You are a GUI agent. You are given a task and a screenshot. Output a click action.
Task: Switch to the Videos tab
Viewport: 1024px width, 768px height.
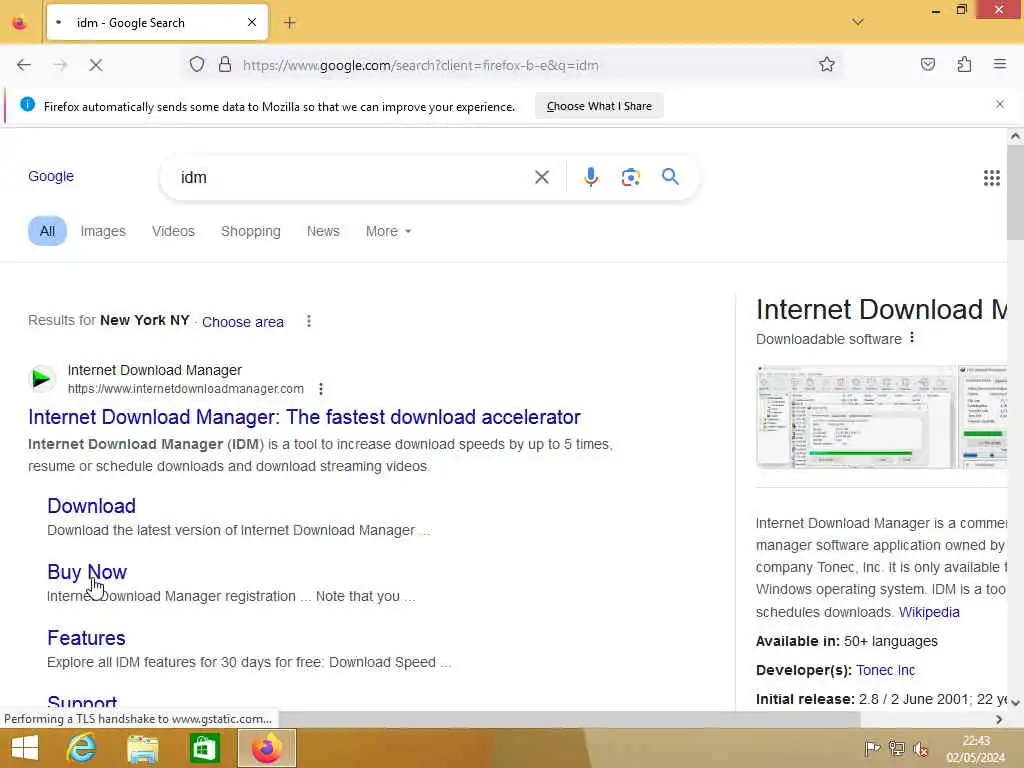click(173, 231)
